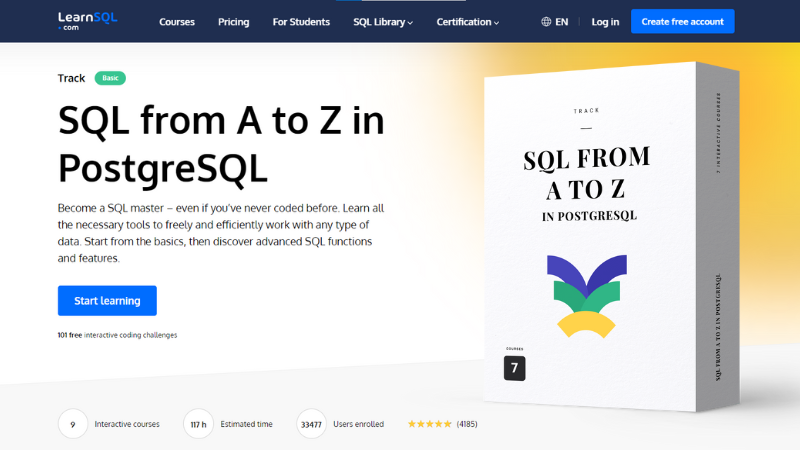The image size is (800, 450).
Task: Click the Log in link
Action: coord(605,22)
